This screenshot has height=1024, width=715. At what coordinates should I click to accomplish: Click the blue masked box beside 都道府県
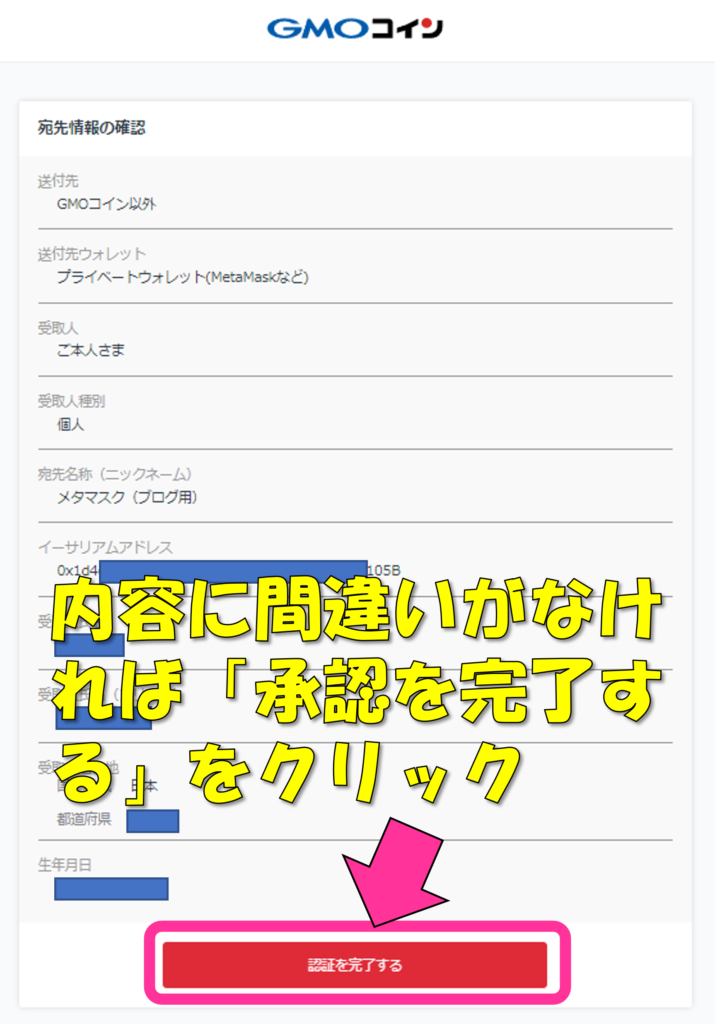pyautogui.click(x=153, y=821)
